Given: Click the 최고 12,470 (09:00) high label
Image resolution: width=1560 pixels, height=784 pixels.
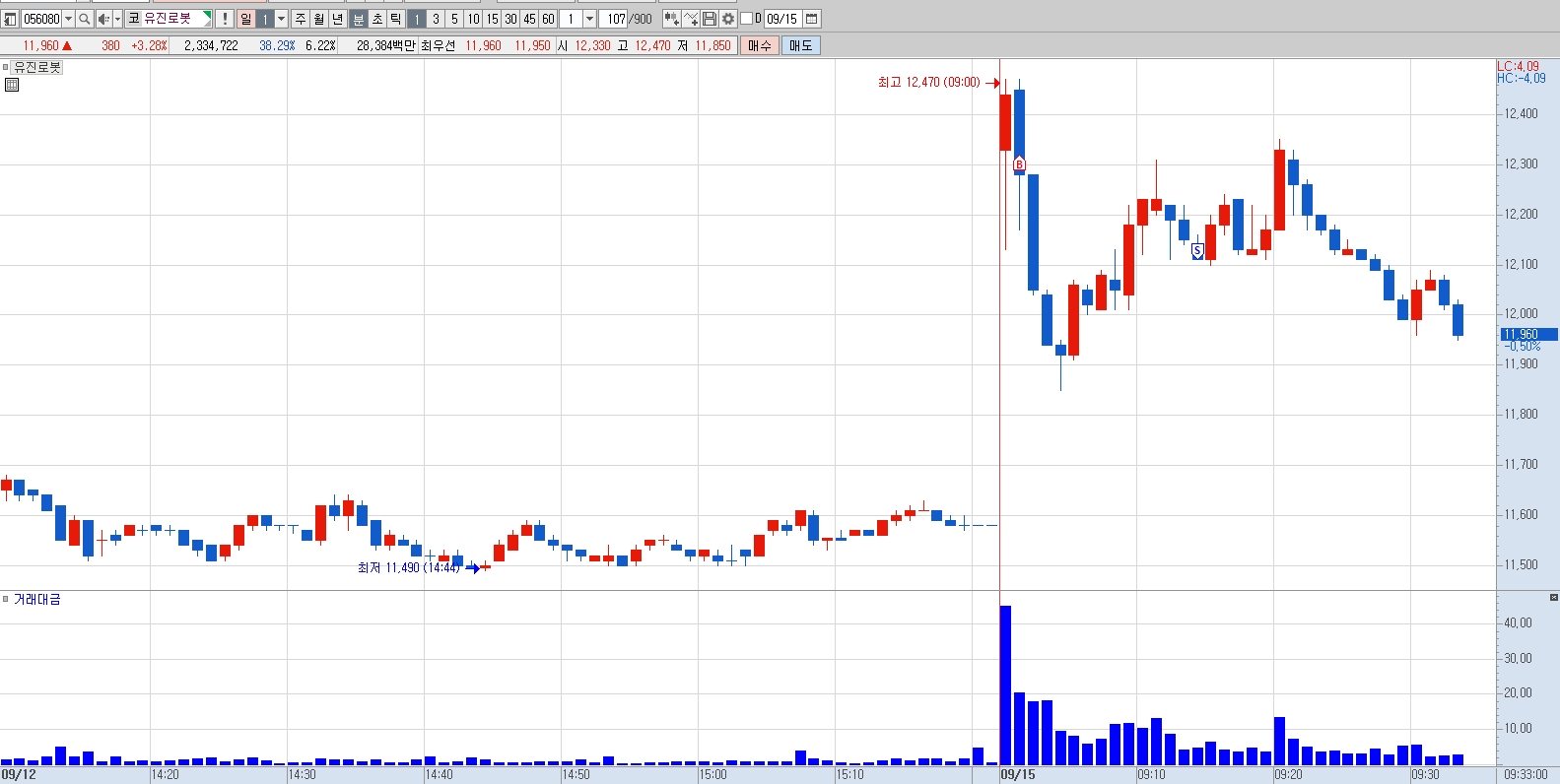Looking at the screenshot, I should (928, 83).
